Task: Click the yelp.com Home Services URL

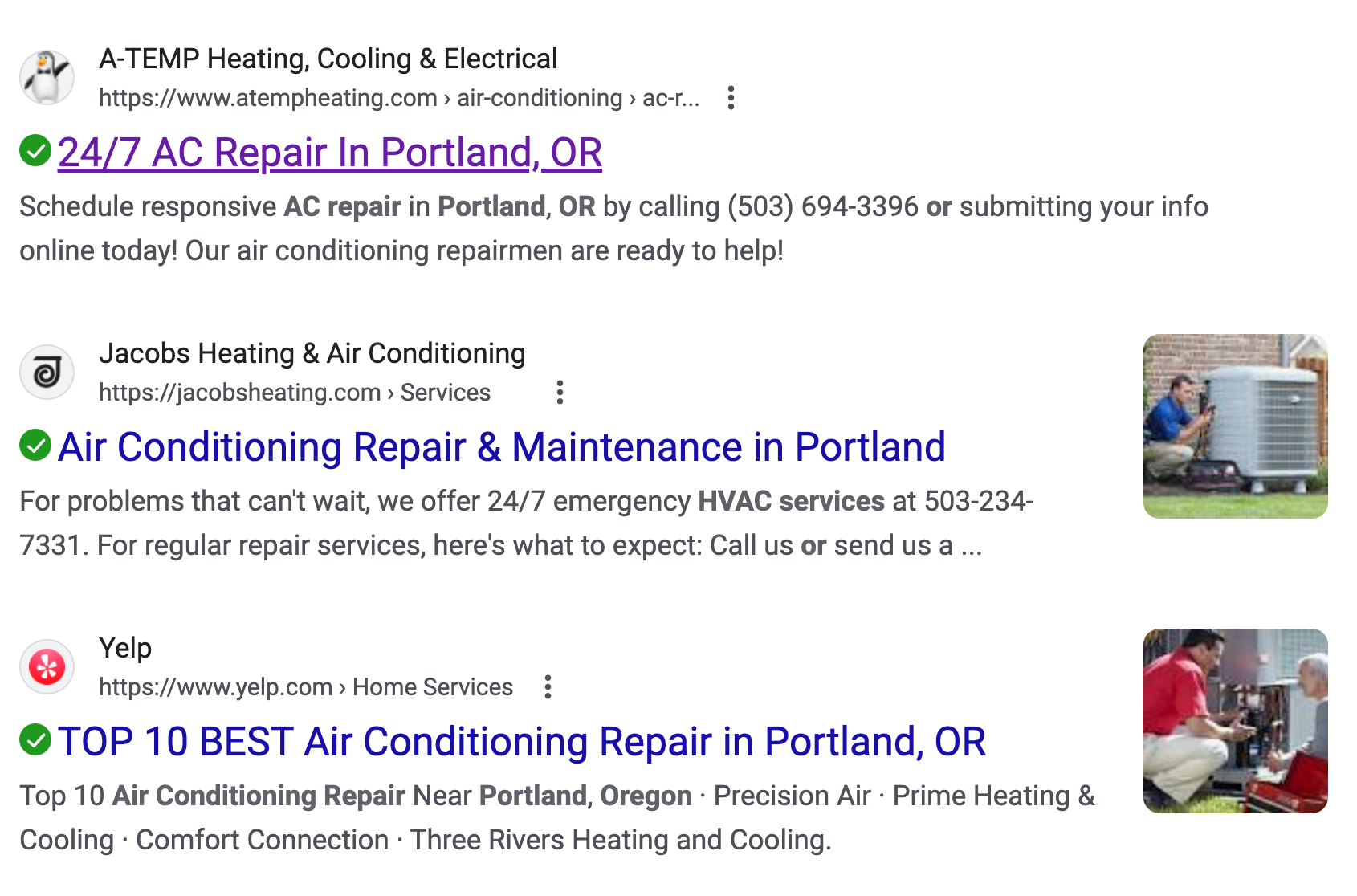Action: point(305,687)
